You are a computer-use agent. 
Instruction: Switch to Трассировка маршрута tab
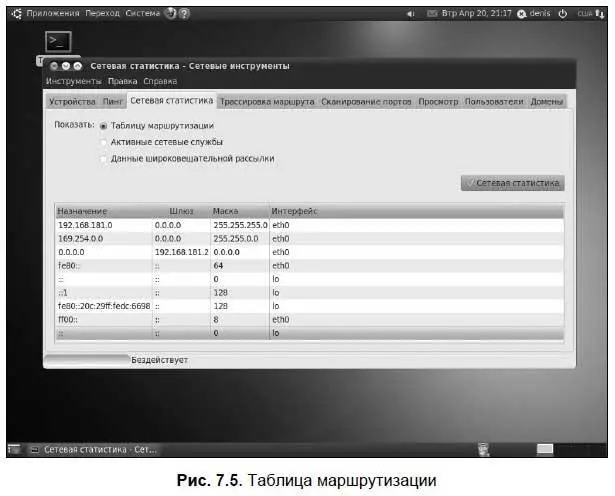coord(267,102)
